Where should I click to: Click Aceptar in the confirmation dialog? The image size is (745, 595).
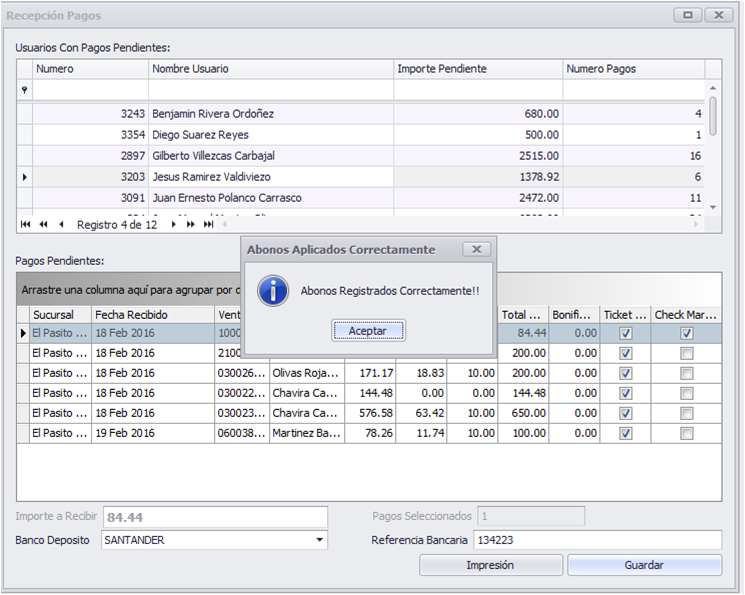click(368, 331)
